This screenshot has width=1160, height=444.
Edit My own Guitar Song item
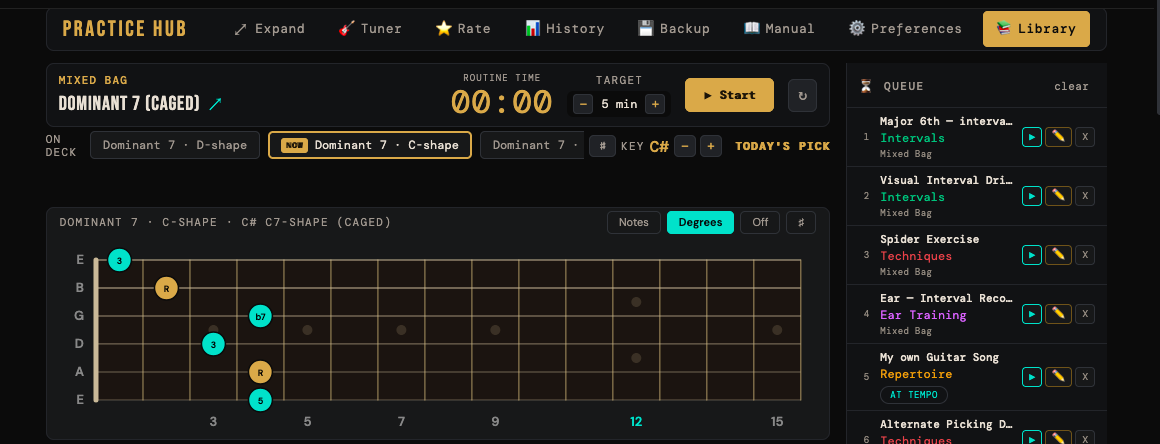1058,377
